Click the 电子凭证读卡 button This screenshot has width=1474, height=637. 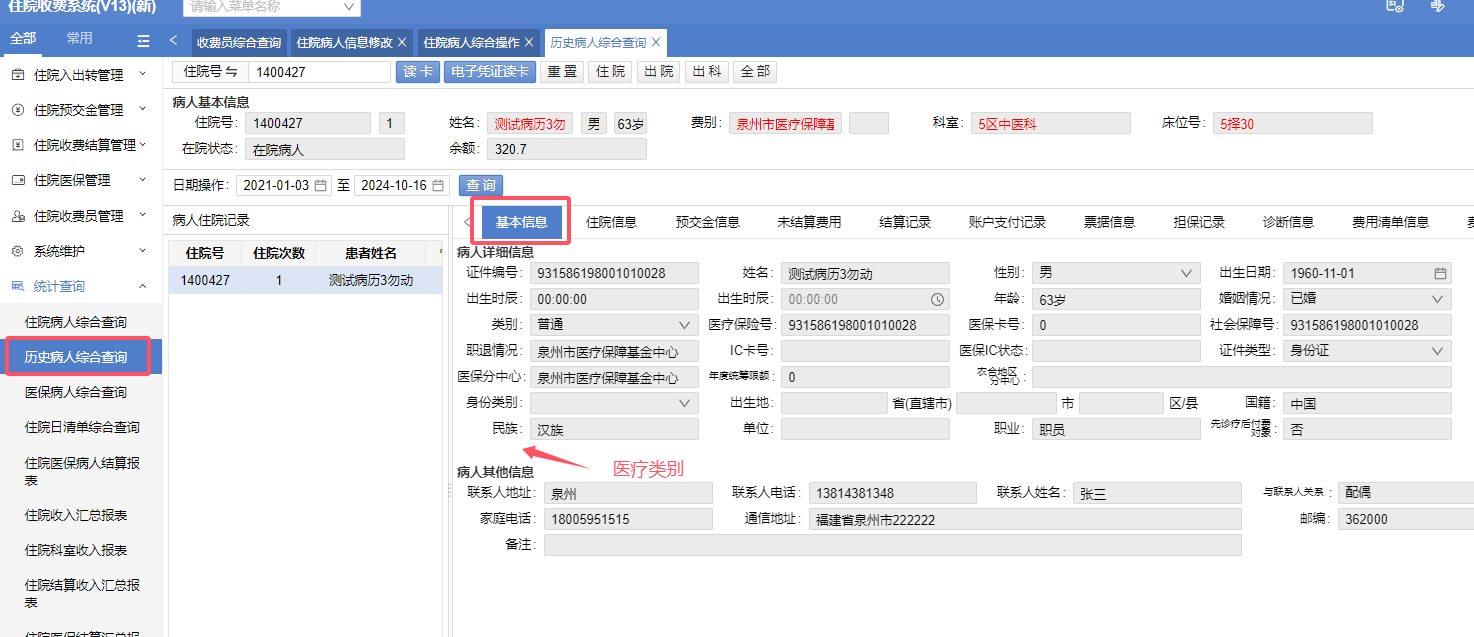490,72
